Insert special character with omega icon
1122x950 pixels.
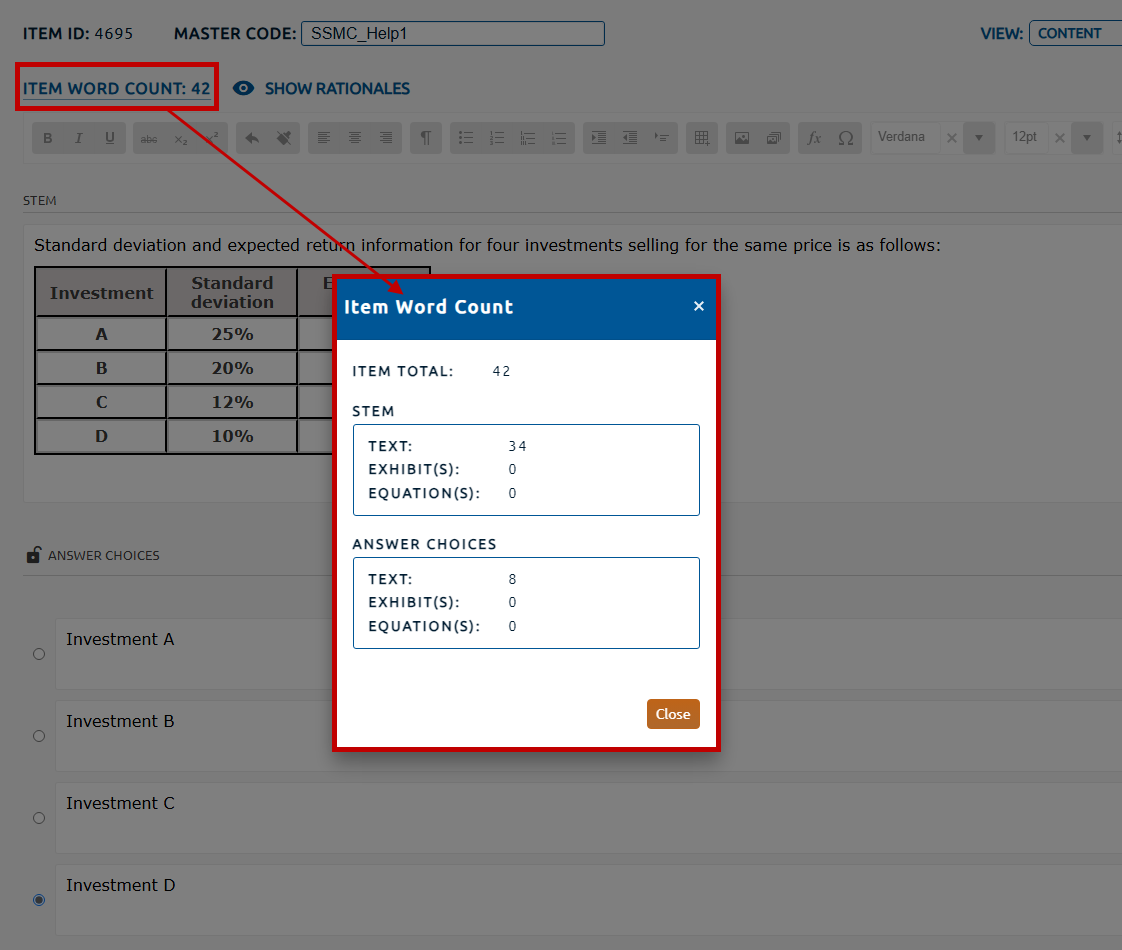click(x=845, y=138)
